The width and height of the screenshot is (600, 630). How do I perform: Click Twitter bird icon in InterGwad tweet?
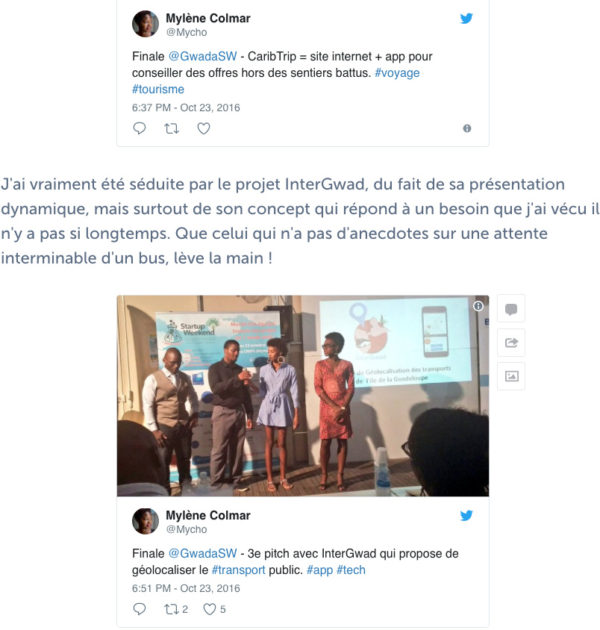coord(466,515)
